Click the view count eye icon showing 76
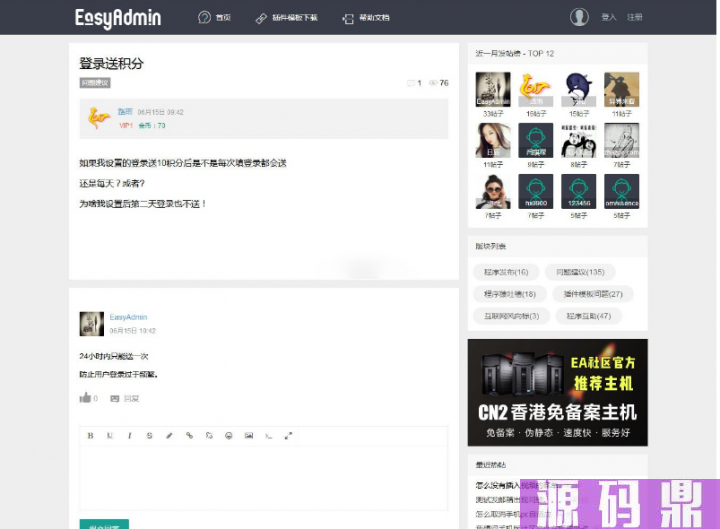This screenshot has height=529, width=720. [x=433, y=83]
